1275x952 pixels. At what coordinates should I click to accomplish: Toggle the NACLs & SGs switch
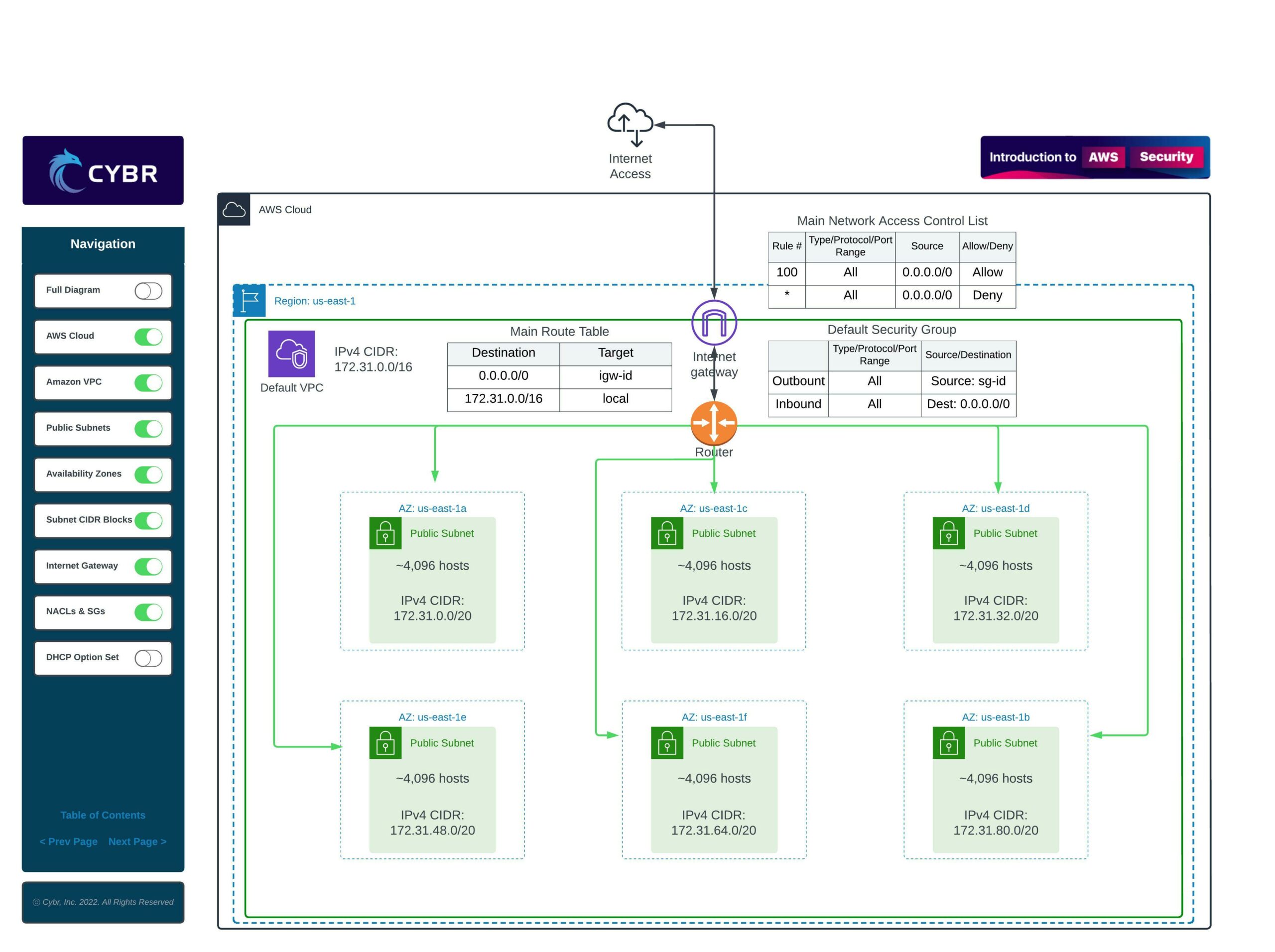148,612
